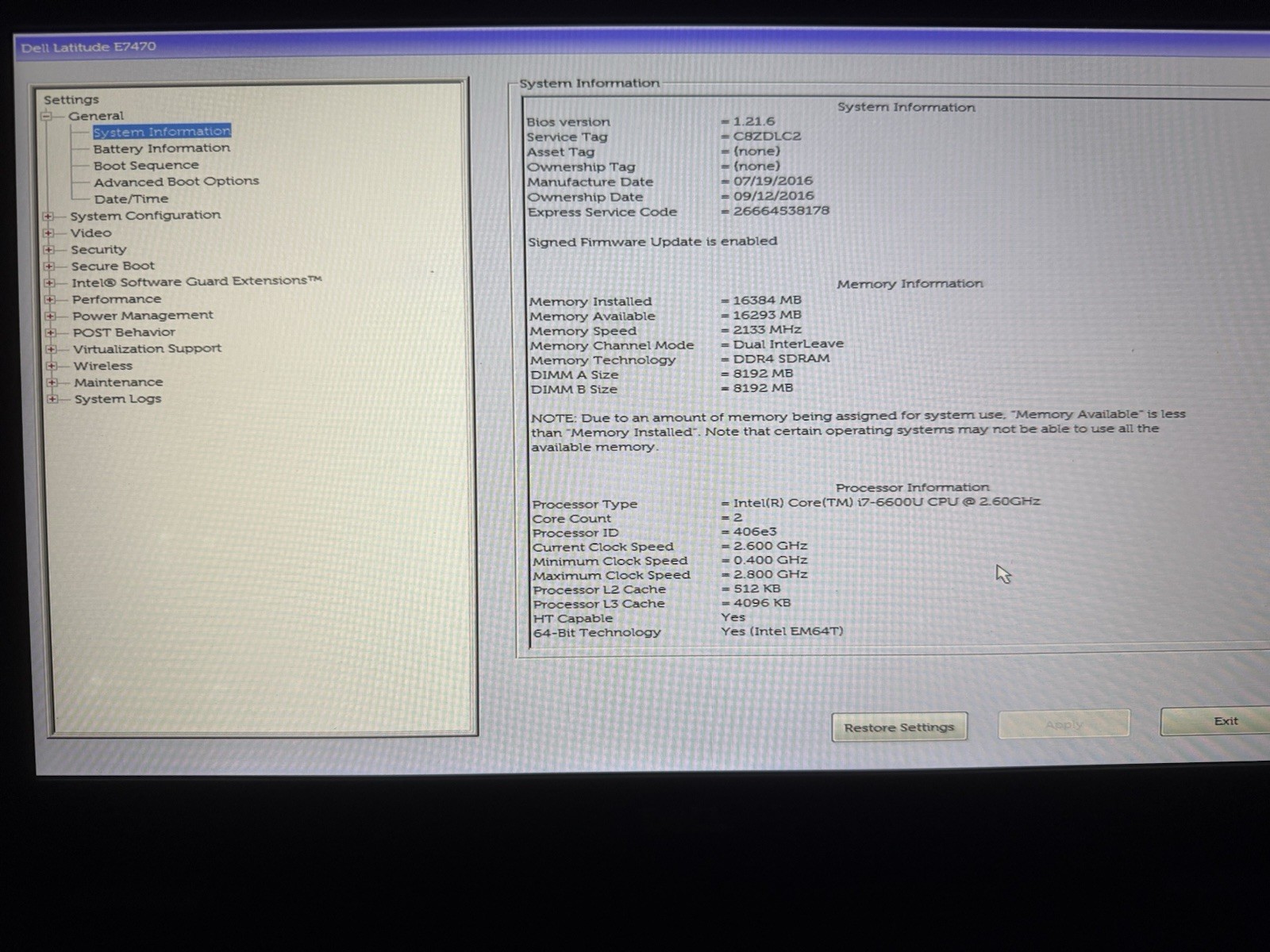Select the Secure Boot label
Image resolution: width=1270 pixels, height=952 pixels.
(x=113, y=267)
